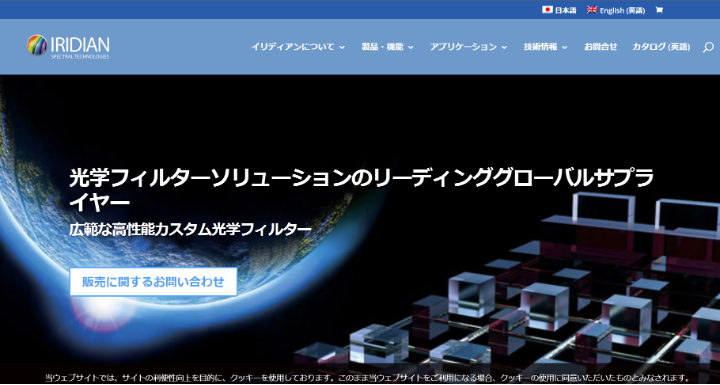Expand the 製品・機能 menu chevron
The height and width of the screenshot is (385, 720).
(411, 47)
